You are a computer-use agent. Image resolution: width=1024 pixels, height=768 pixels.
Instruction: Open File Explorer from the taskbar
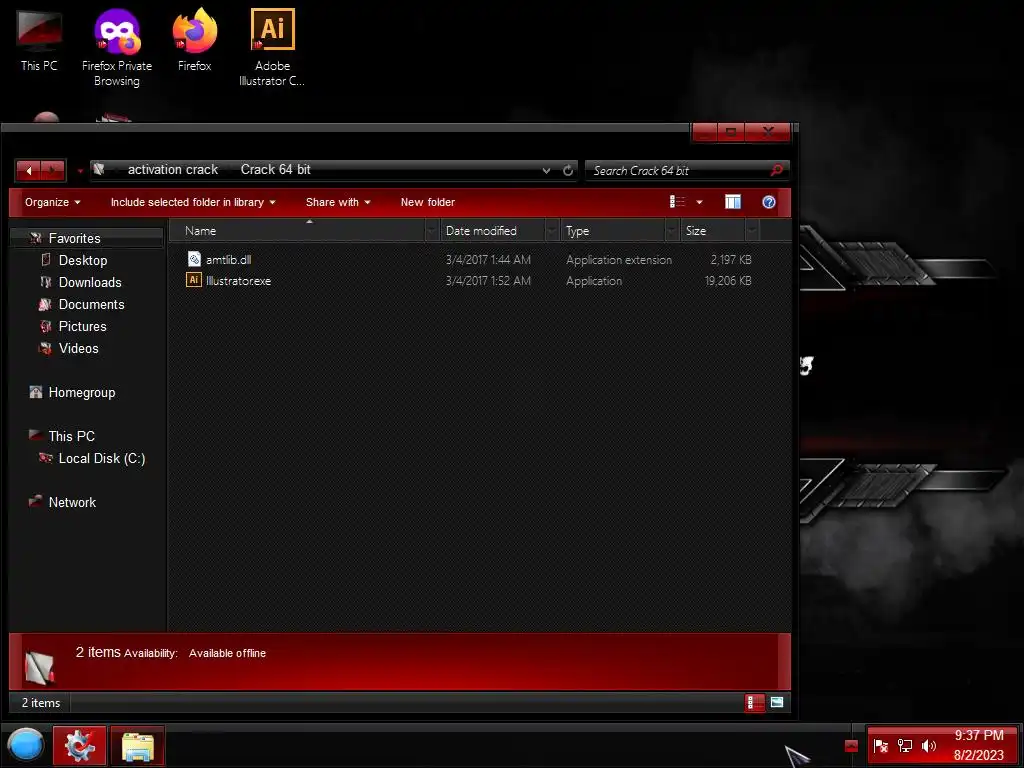[138, 746]
